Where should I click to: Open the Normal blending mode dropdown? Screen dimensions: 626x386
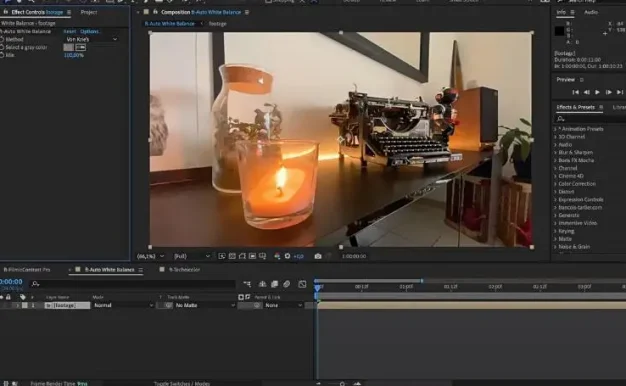point(123,305)
